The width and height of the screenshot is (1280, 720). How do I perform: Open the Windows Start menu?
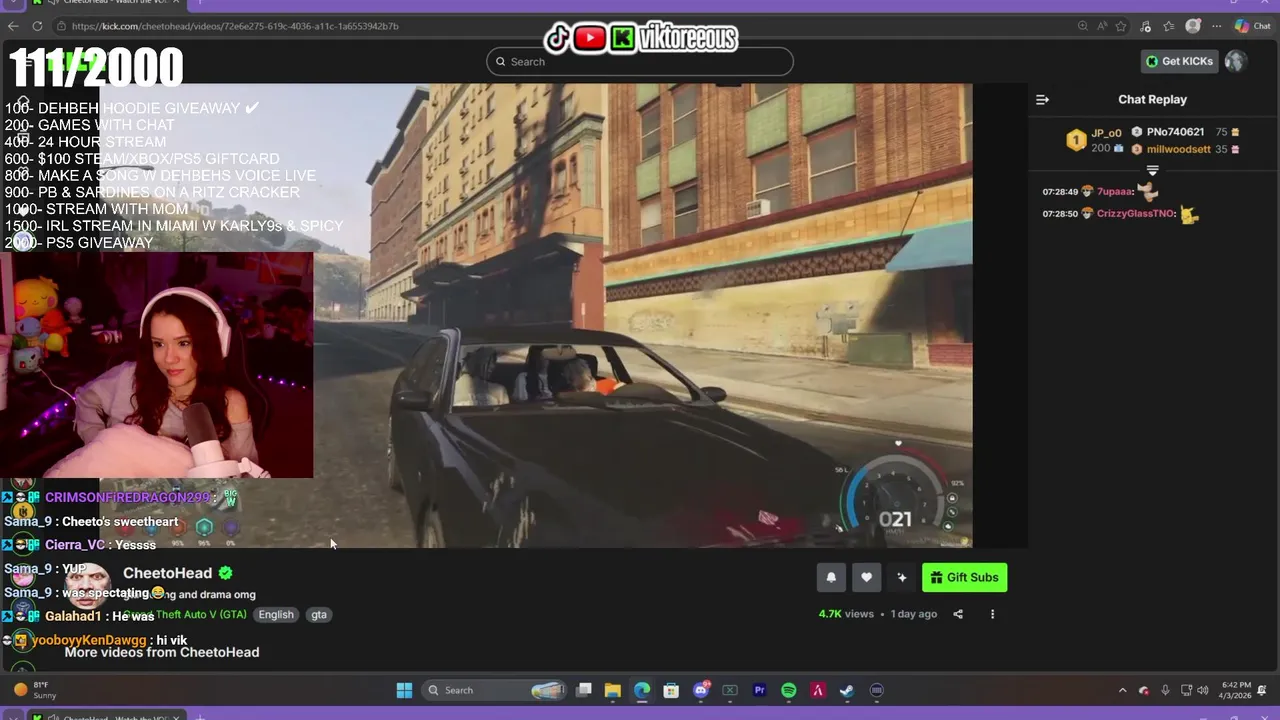[404, 690]
